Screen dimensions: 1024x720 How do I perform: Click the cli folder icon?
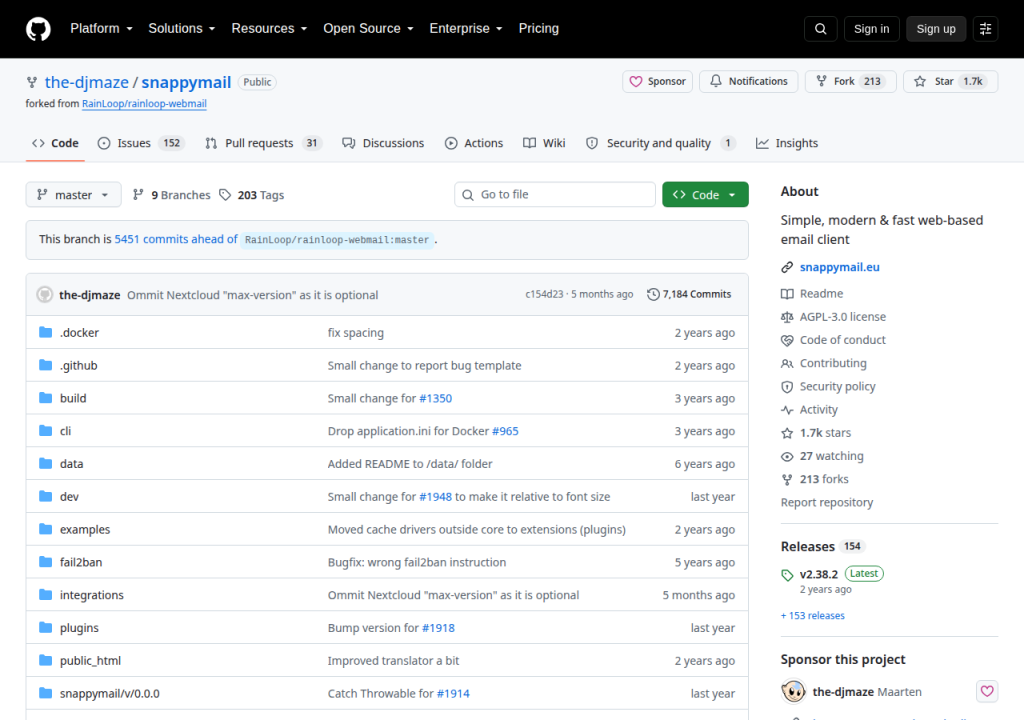click(45, 431)
